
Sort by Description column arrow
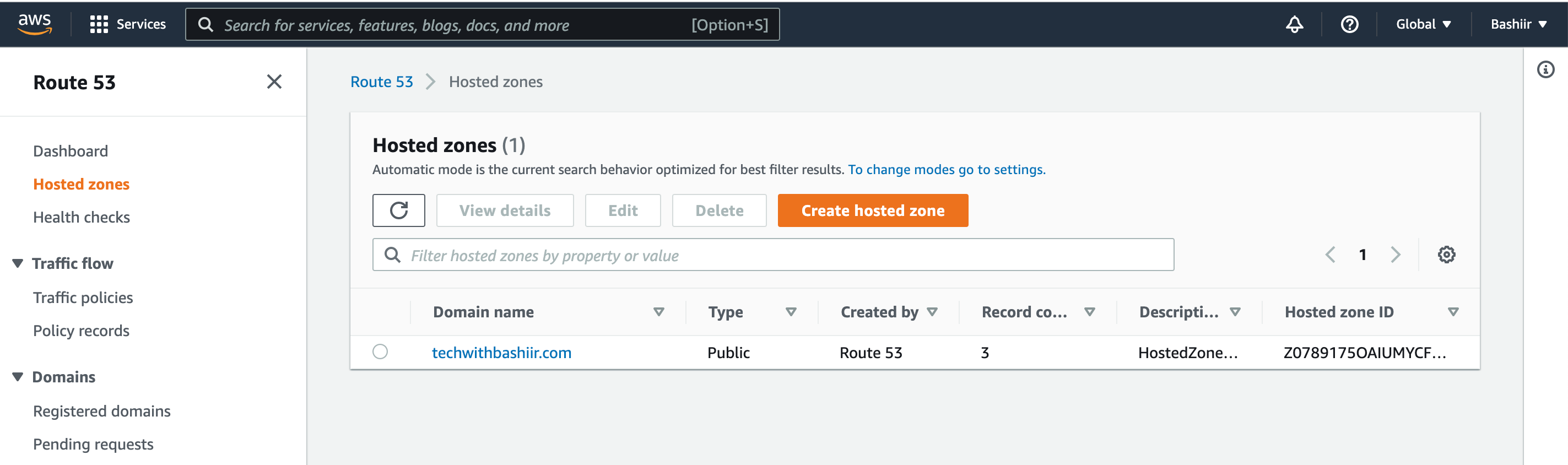tap(1235, 312)
